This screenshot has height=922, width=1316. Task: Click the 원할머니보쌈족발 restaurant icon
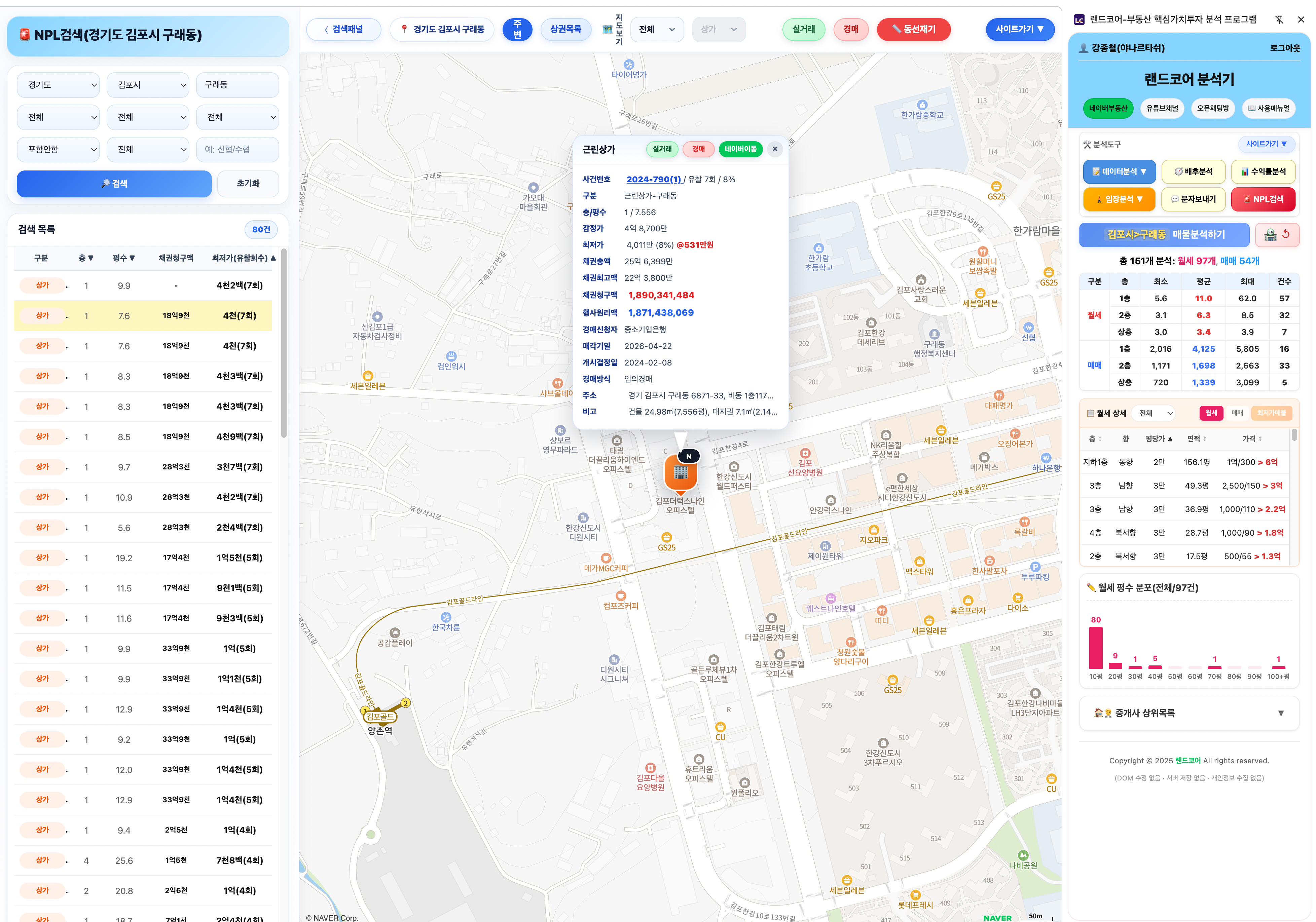(x=982, y=252)
